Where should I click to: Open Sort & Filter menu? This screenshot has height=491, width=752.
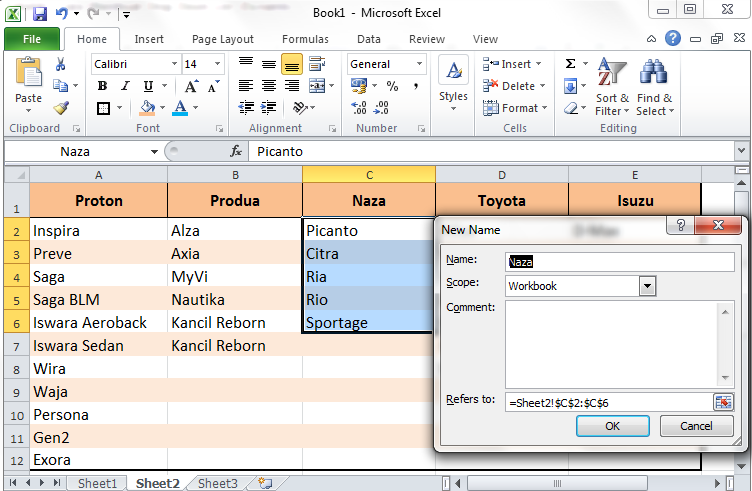(x=612, y=86)
